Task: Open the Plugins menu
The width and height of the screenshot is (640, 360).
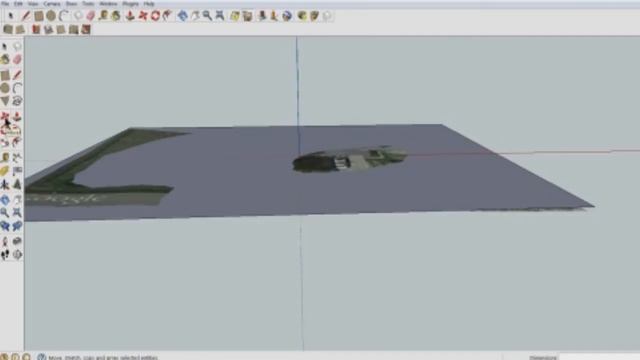Action: coord(131,4)
